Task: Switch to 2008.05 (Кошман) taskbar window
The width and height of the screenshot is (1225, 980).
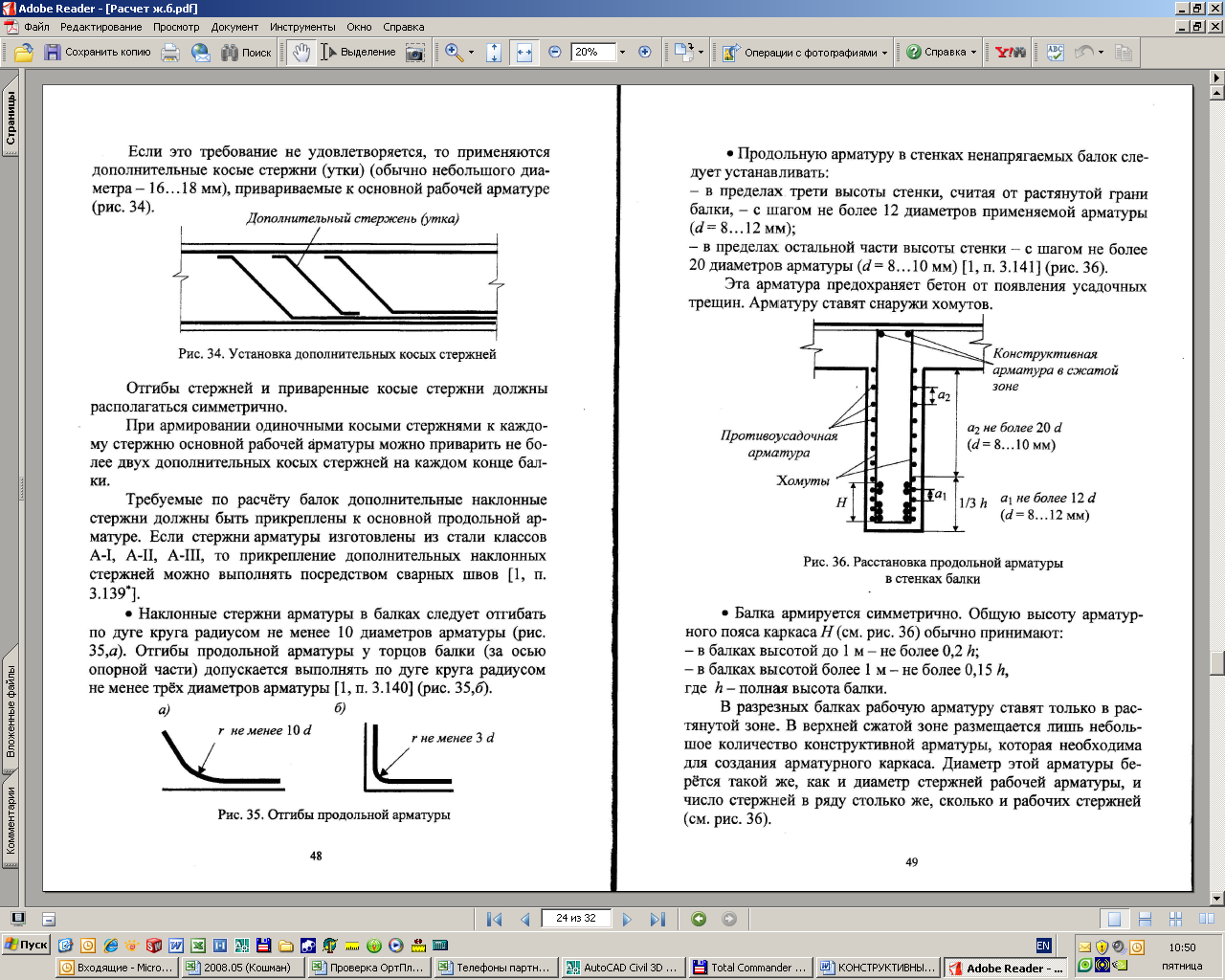Action: click(243, 968)
